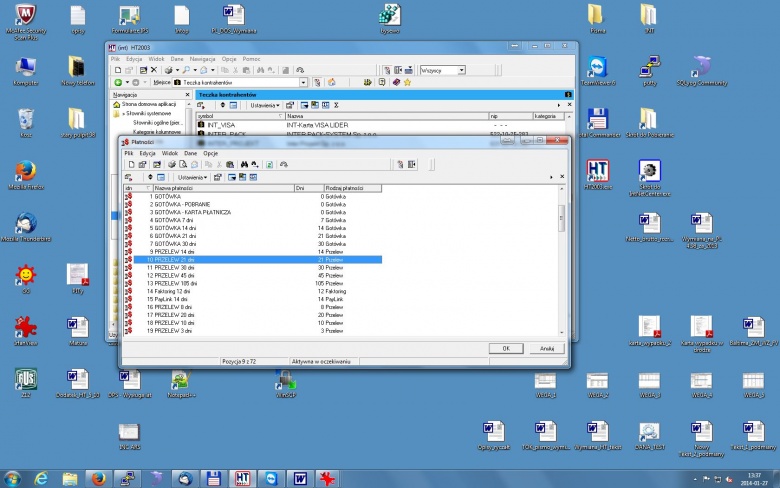Open the Edycja menu in Płatności

pyautogui.click(x=147, y=153)
